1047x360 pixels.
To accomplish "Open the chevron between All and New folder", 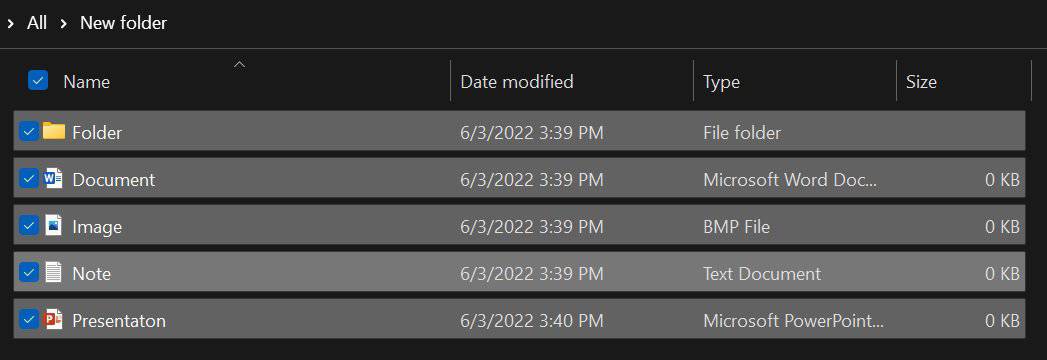I will [63, 23].
